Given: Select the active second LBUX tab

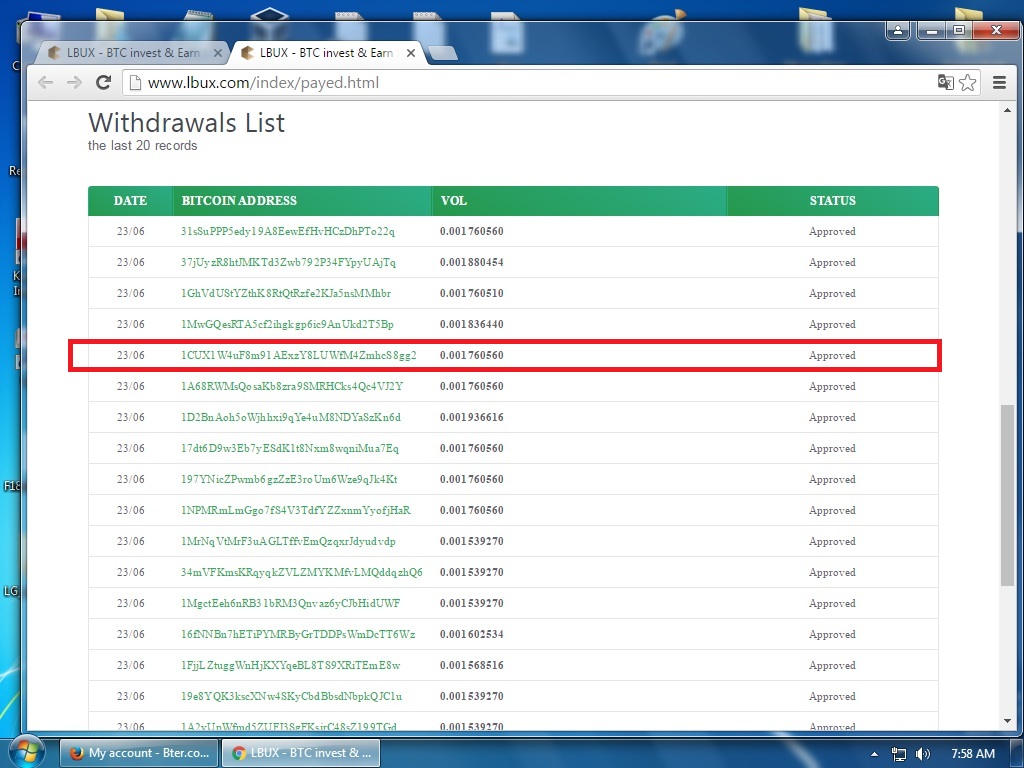Looking at the screenshot, I should click(327, 53).
